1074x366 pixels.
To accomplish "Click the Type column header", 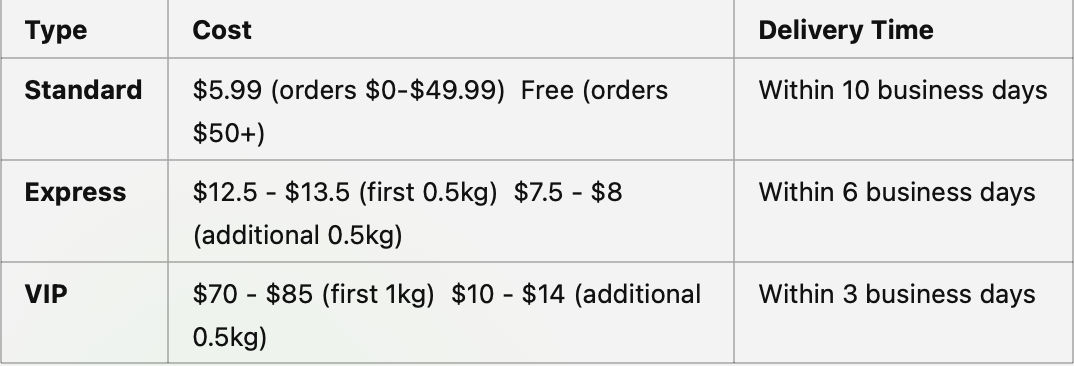I will click(x=55, y=30).
